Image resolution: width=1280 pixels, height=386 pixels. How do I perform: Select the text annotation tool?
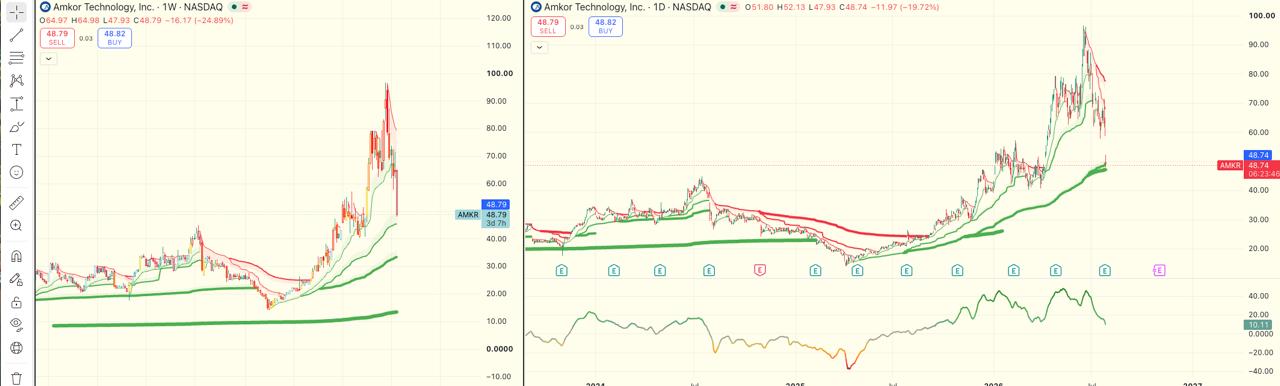click(x=16, y=149)
